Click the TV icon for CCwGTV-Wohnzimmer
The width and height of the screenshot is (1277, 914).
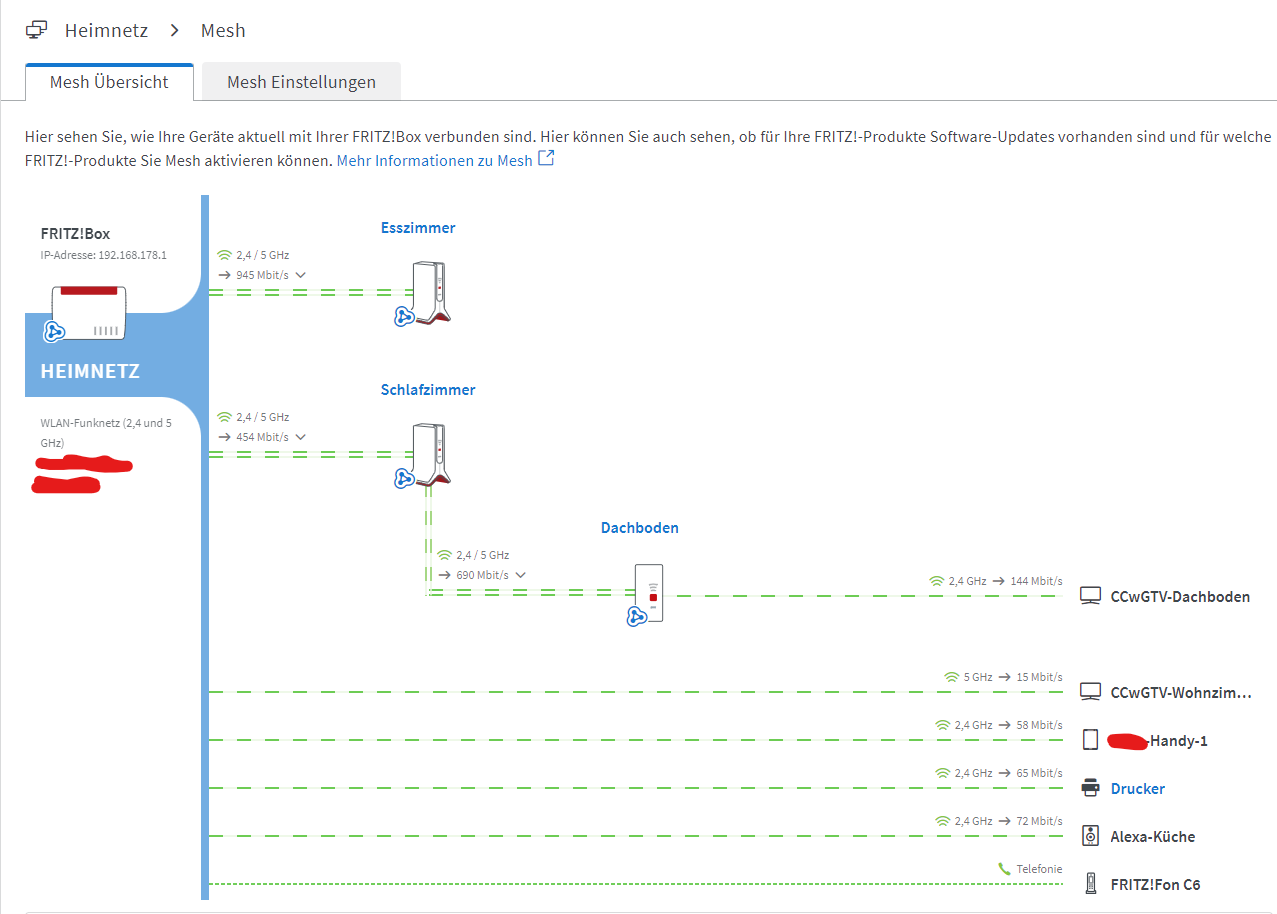pos(1091,692)
